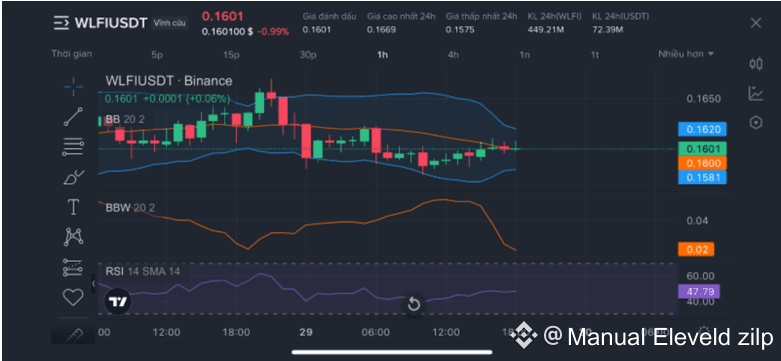Switch to the 30p timeframe
The height and width of the screenshot is (361, 781).
coord(308,55)
